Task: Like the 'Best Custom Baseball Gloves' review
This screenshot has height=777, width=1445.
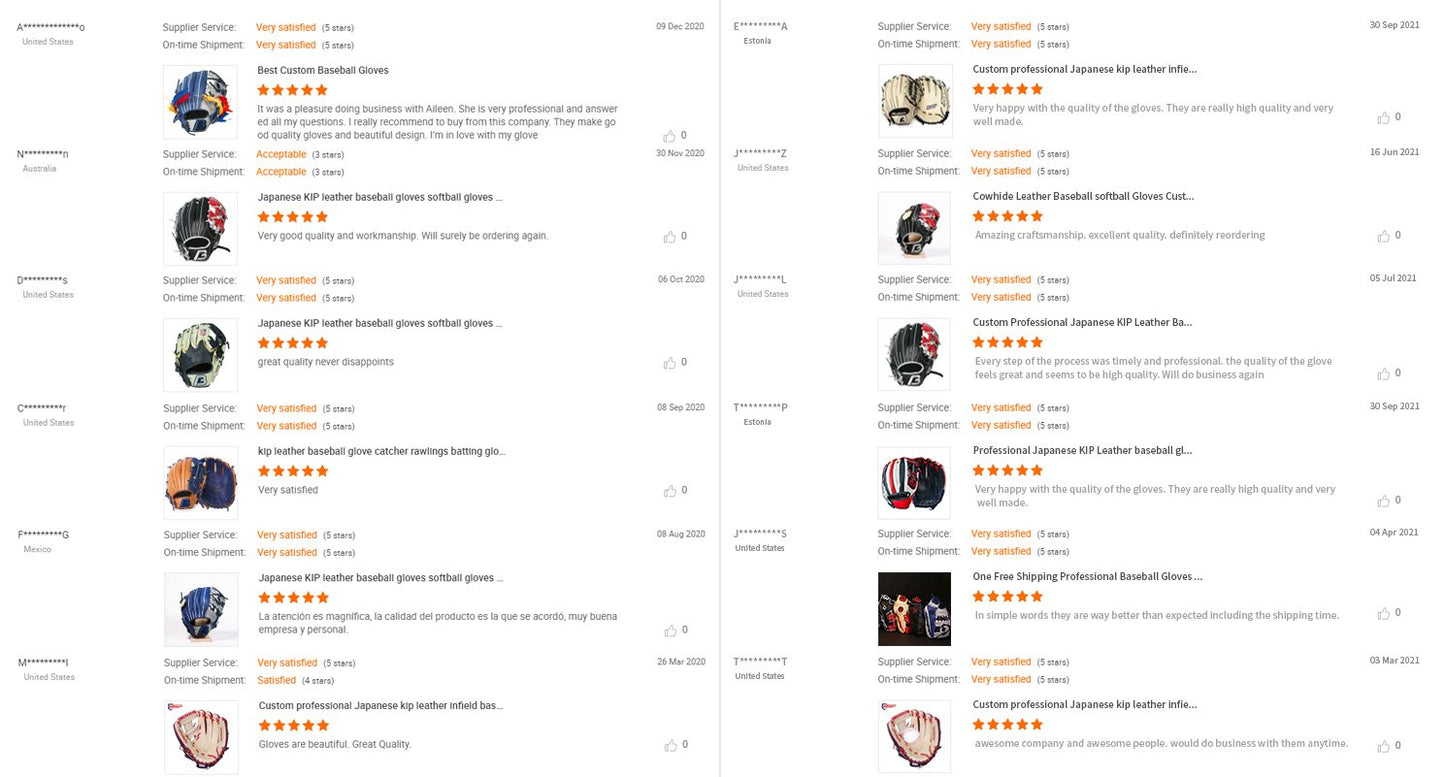Action: coord(669,136)
